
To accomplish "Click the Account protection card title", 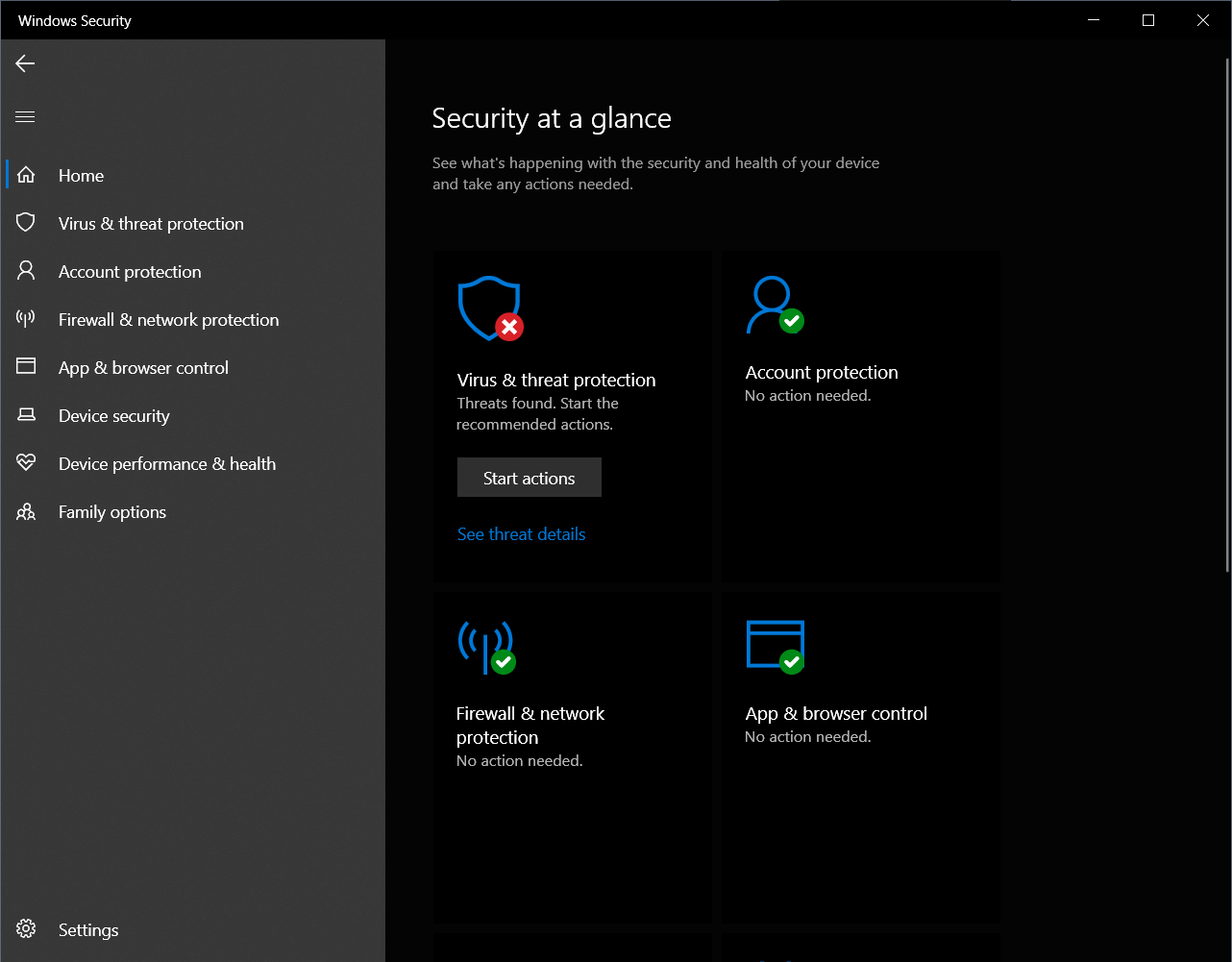I will point(822,372).
